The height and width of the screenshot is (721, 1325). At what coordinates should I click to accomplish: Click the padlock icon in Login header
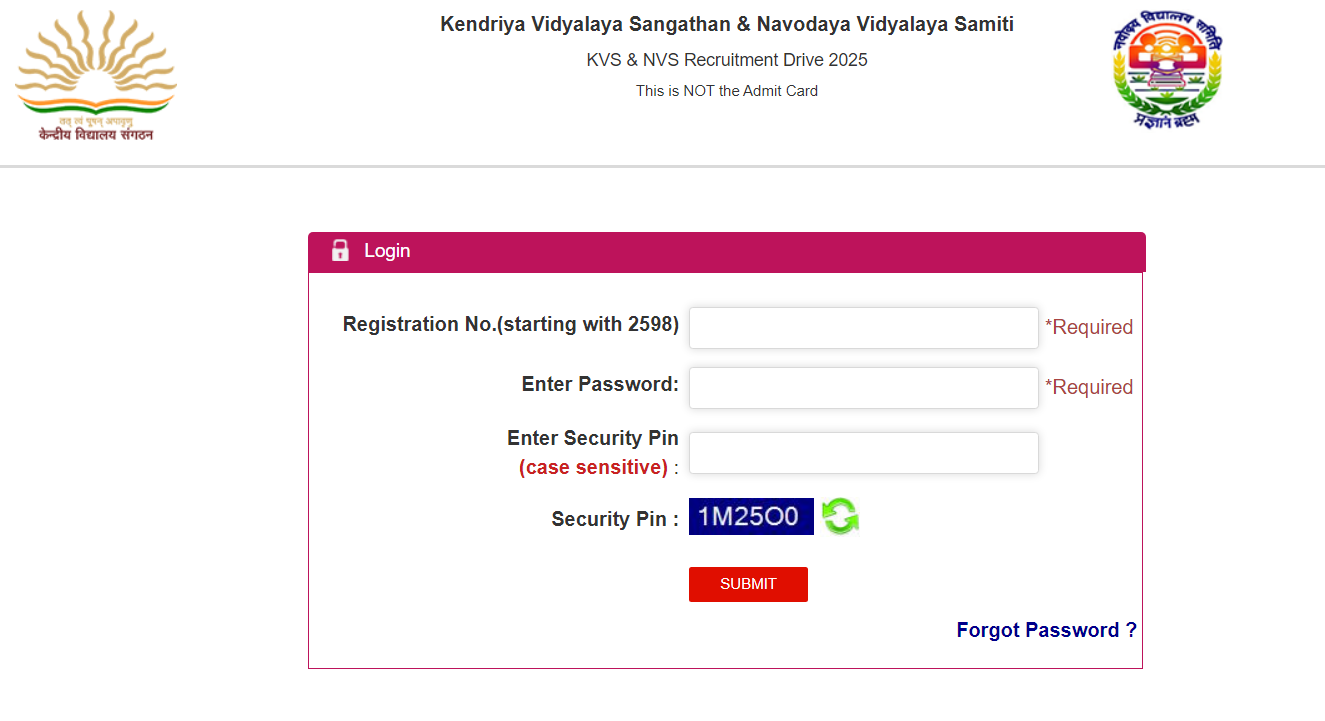(x=340, y=251)
